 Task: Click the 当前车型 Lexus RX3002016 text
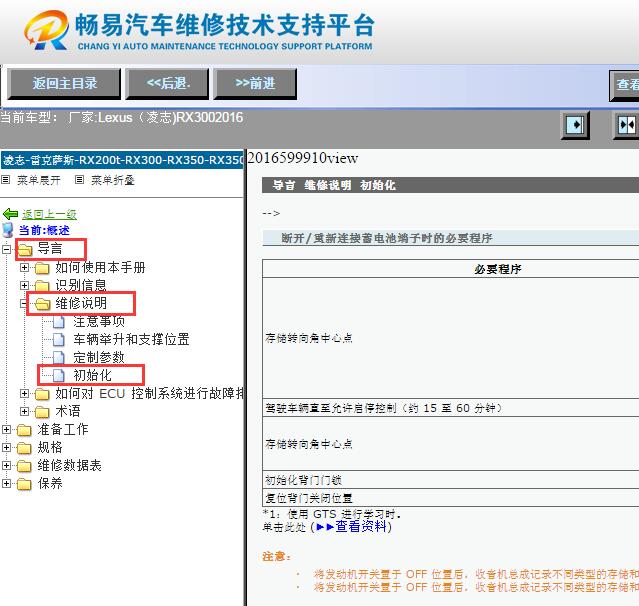[121, 117]
